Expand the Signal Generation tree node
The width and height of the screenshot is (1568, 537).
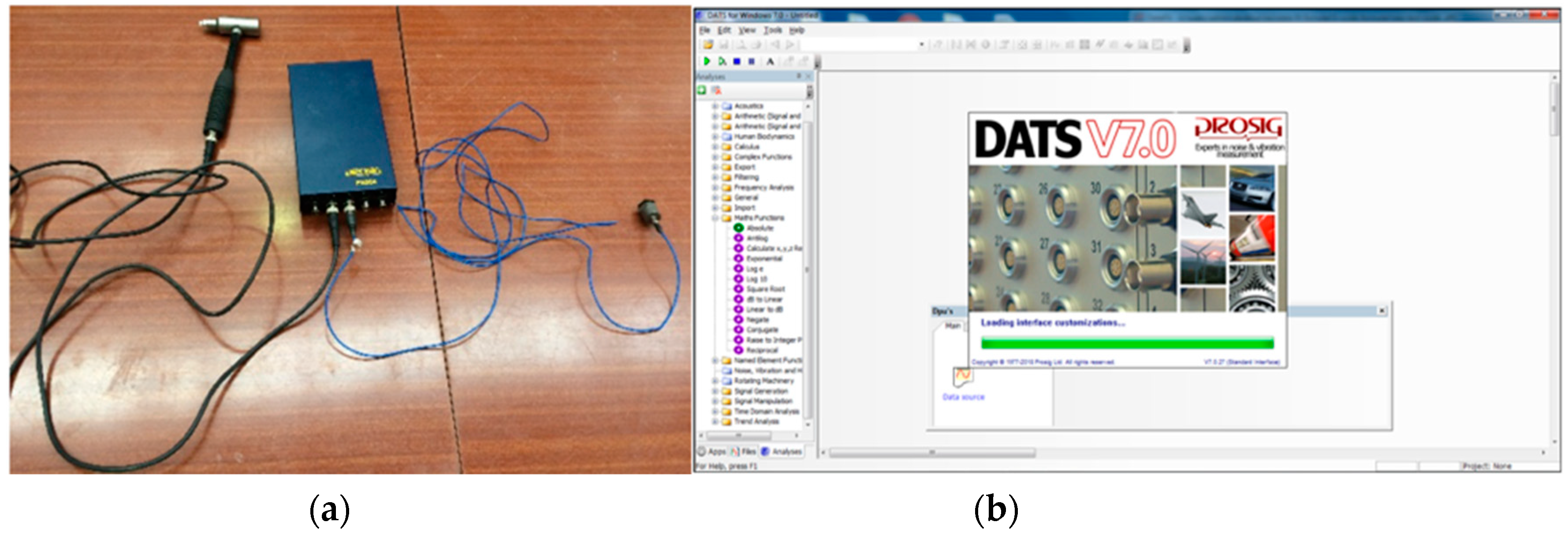pos(715,391)
